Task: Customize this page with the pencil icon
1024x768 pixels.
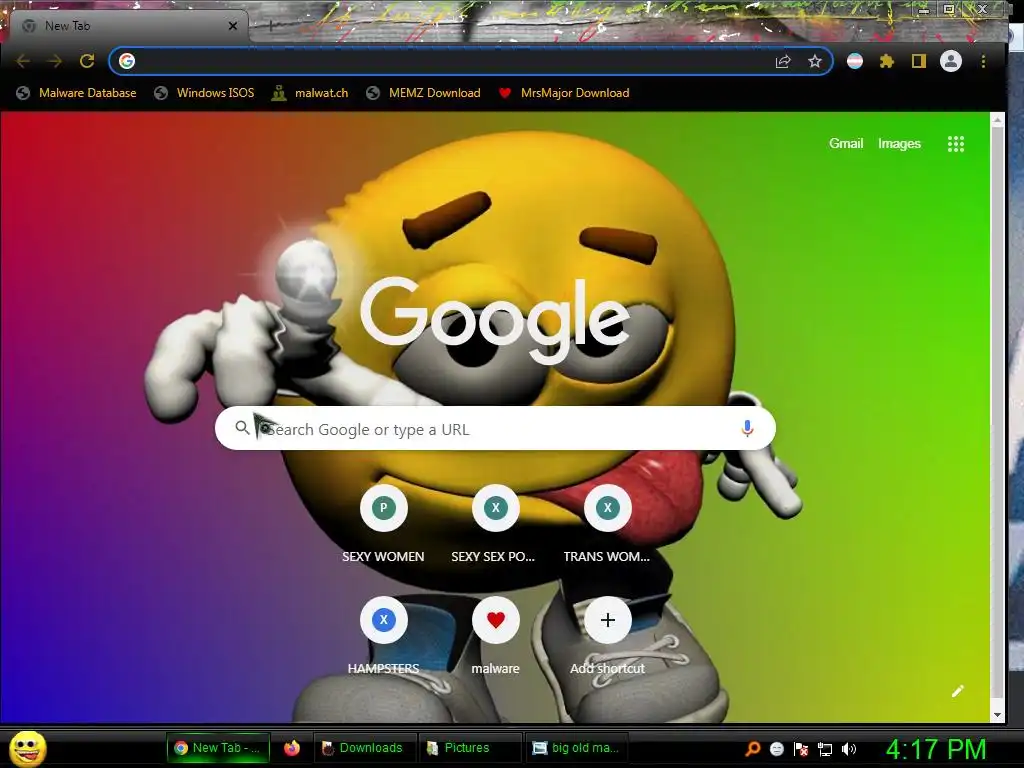Action: coord(957,691)
